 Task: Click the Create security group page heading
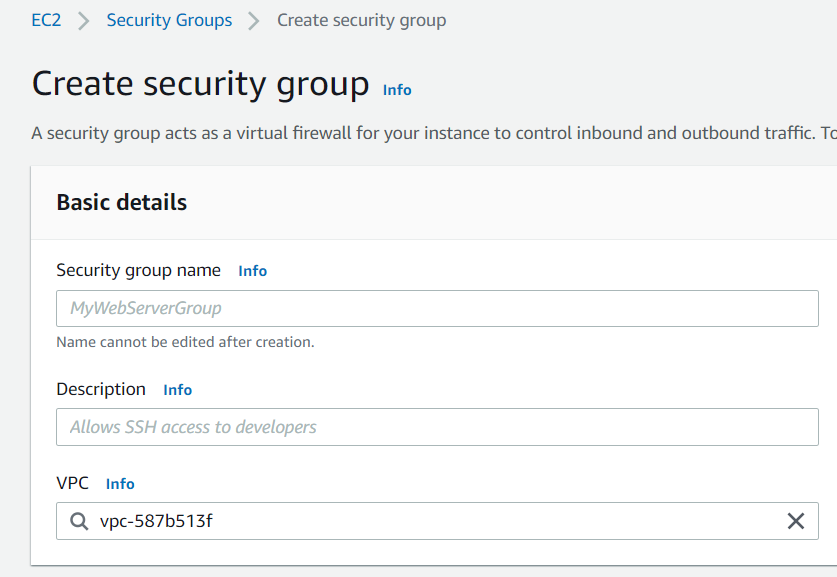200,84
